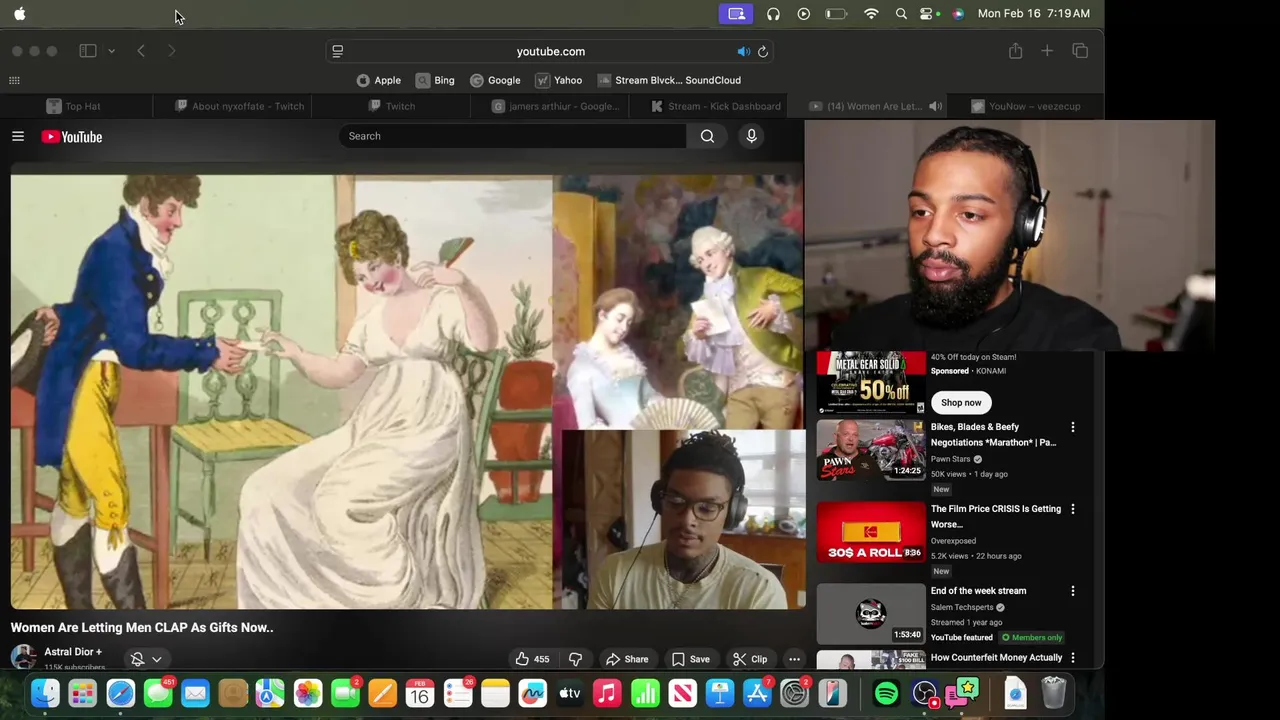The width and height of the screenshot is (1280, 720).
Task: Open Siri from menu bar
Action: [x=958, y=14]
